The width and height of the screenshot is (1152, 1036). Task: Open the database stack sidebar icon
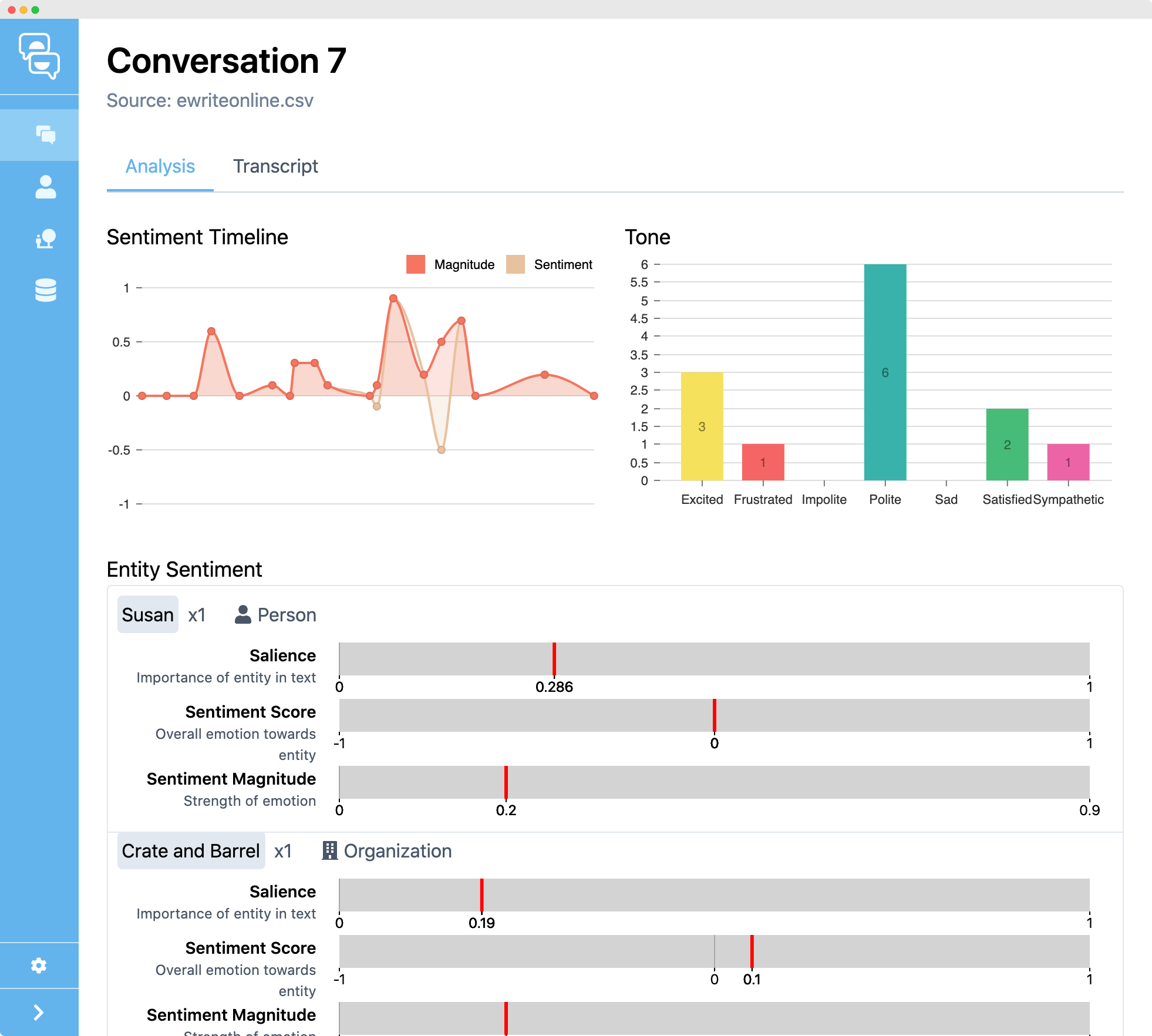[45, 290]
